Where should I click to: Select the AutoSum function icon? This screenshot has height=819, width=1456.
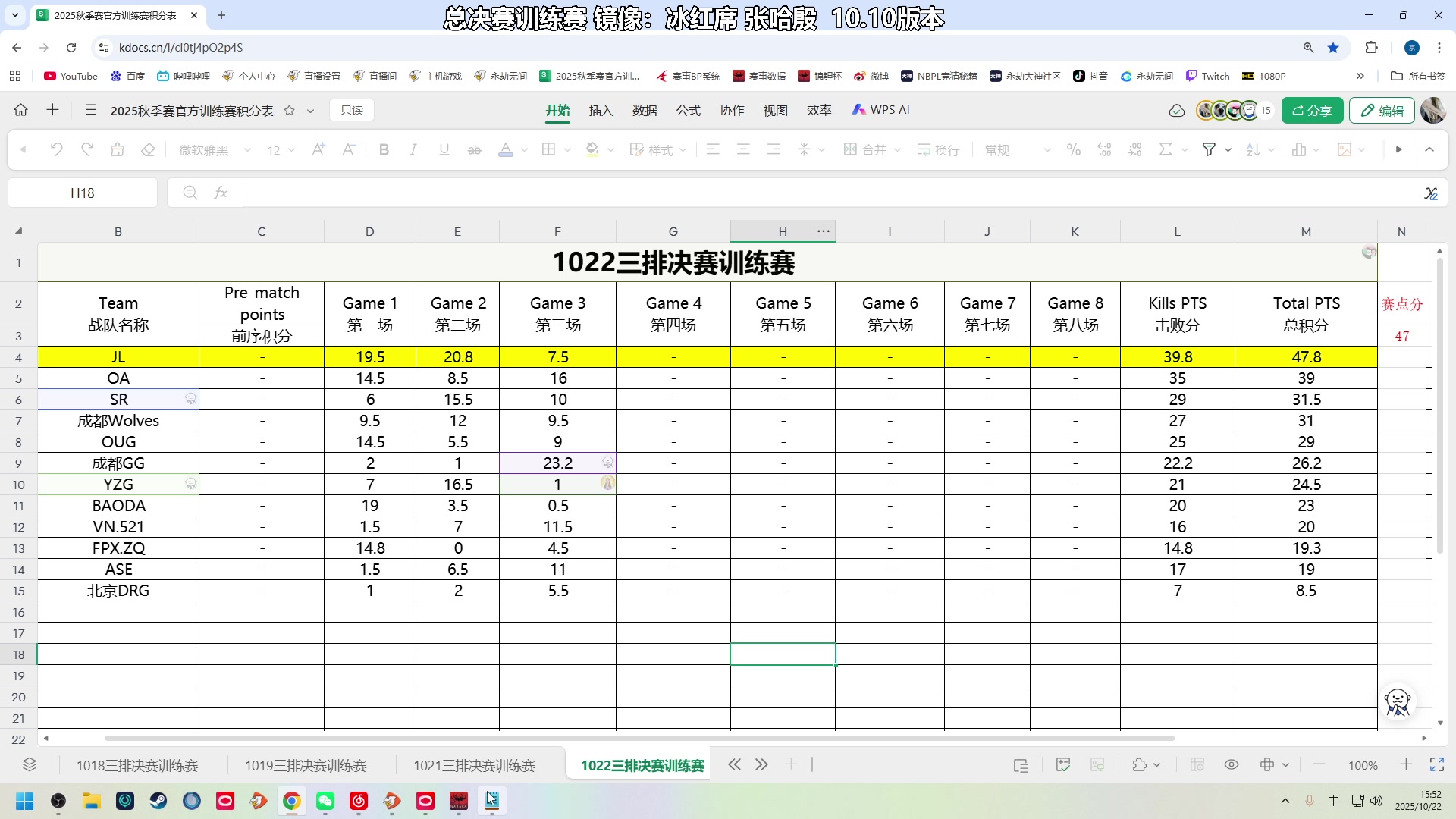pos(1166,149)
